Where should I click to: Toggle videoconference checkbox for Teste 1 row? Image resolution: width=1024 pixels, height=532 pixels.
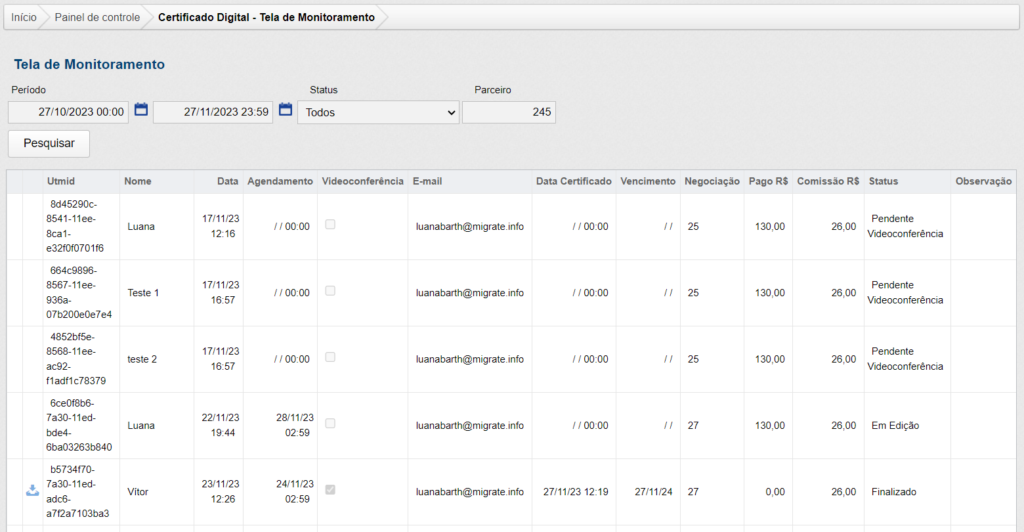pyautogui.click(x=330, y=291)
